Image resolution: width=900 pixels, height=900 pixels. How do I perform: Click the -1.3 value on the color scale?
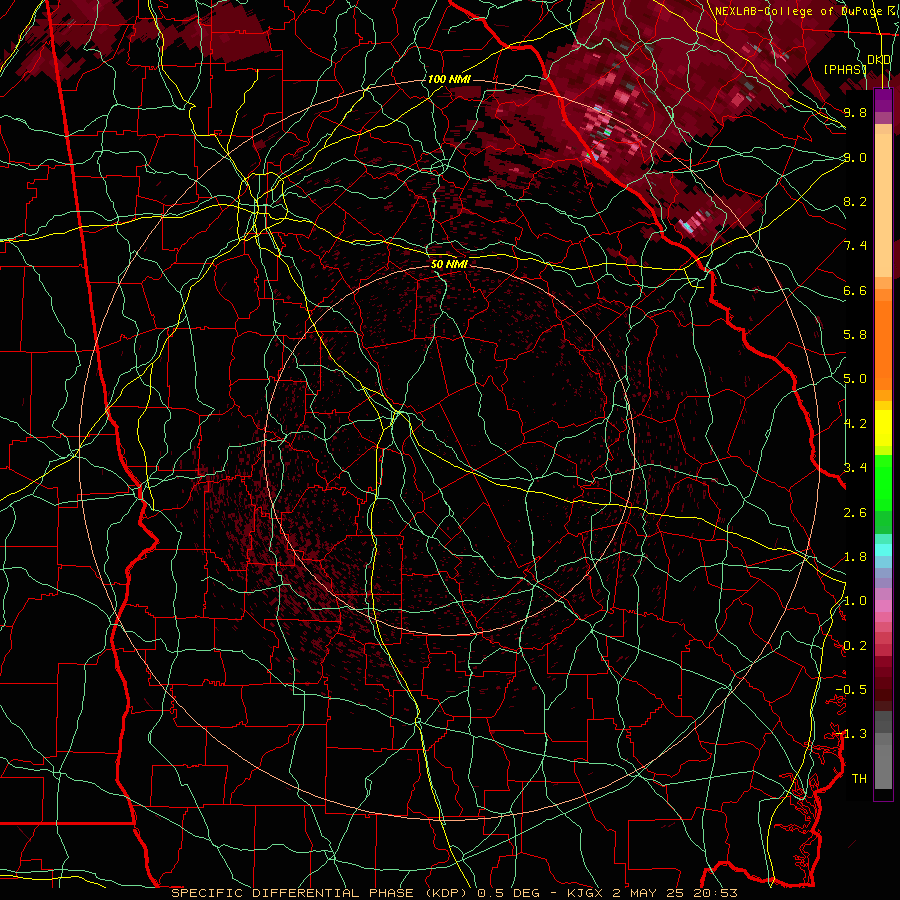(852, 734)
